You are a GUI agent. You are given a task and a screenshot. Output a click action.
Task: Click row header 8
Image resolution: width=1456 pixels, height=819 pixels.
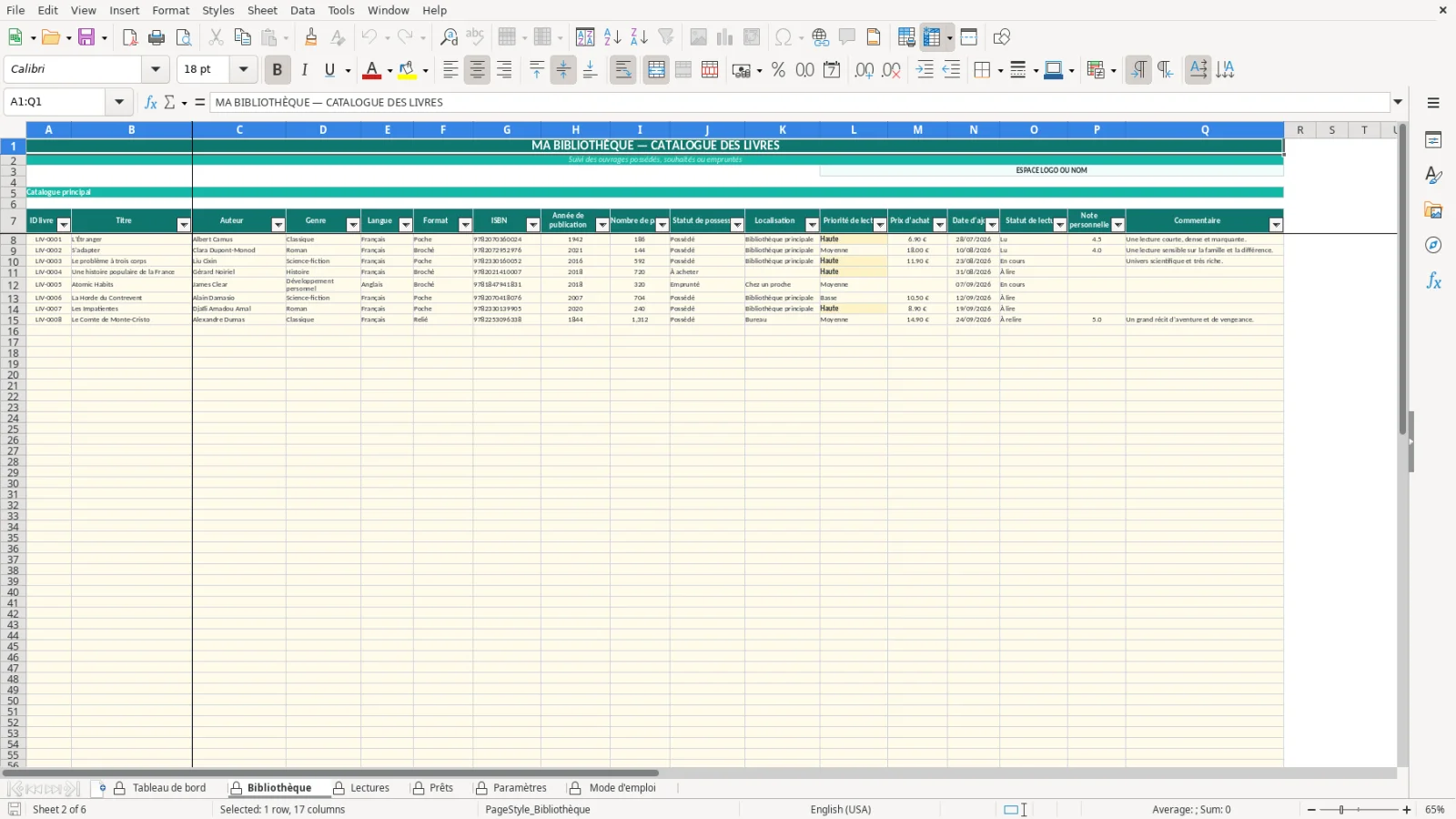(x=13, y=240)
